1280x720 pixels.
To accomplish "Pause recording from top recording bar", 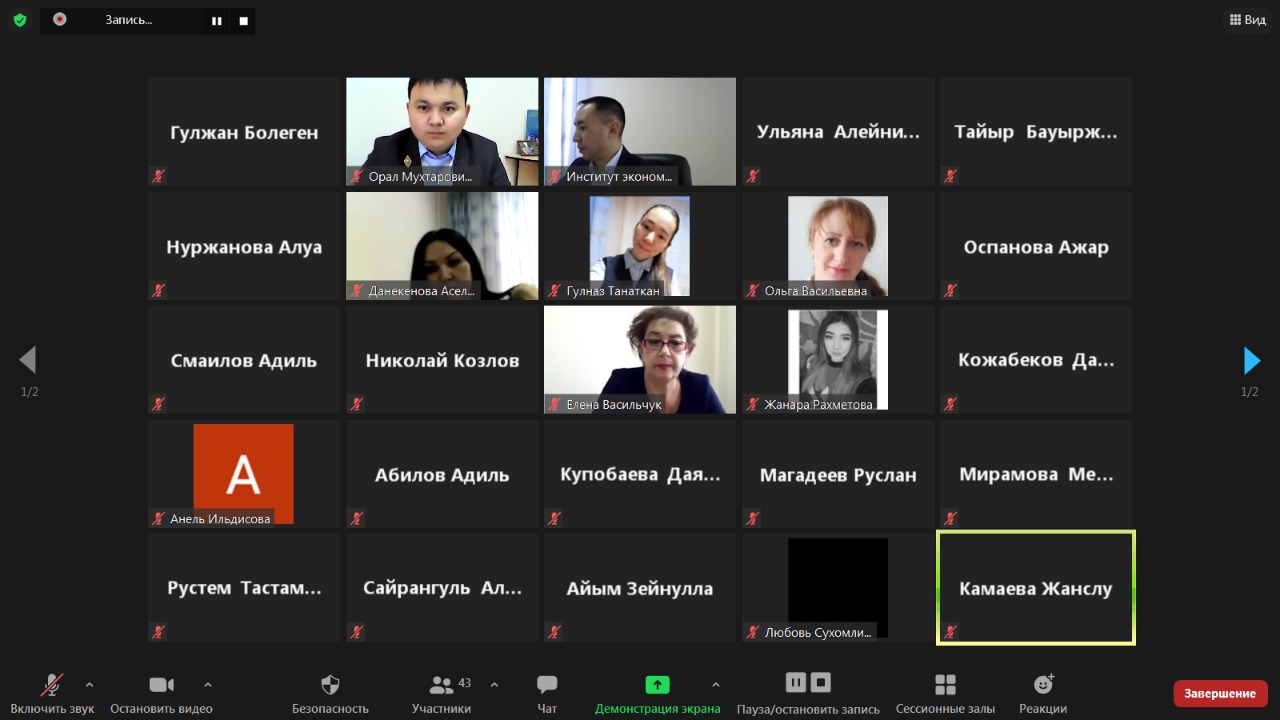I will 217,20.
